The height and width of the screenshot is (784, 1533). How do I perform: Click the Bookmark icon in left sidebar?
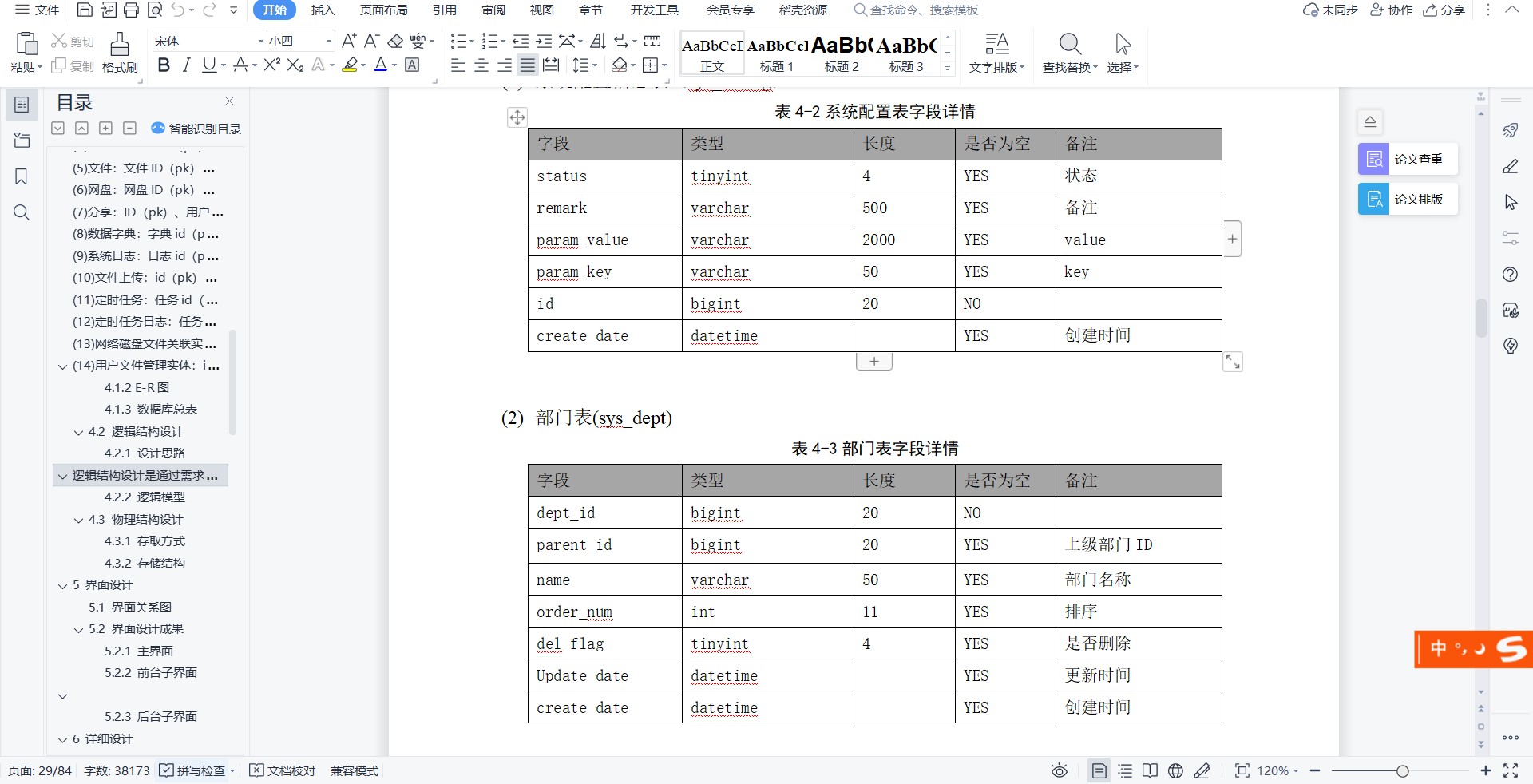[x=22, y=176]
